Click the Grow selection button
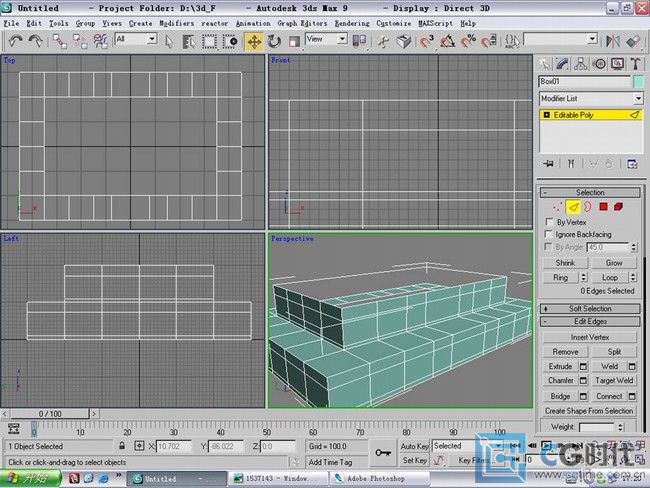 614,263
